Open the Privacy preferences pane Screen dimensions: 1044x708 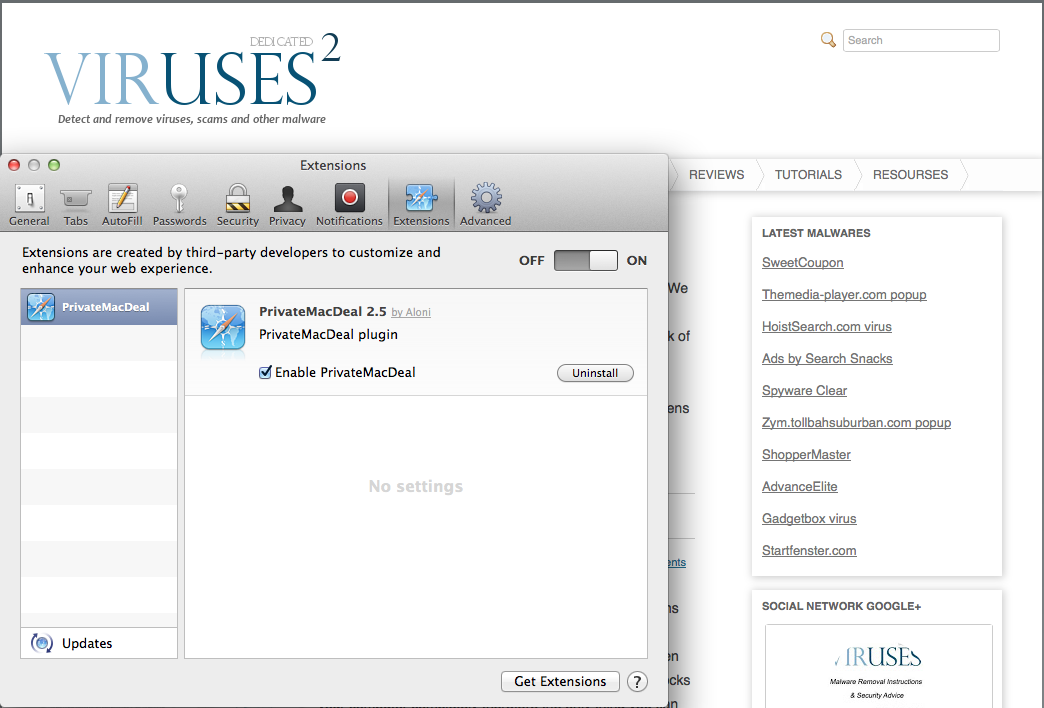tap(287, 205)
